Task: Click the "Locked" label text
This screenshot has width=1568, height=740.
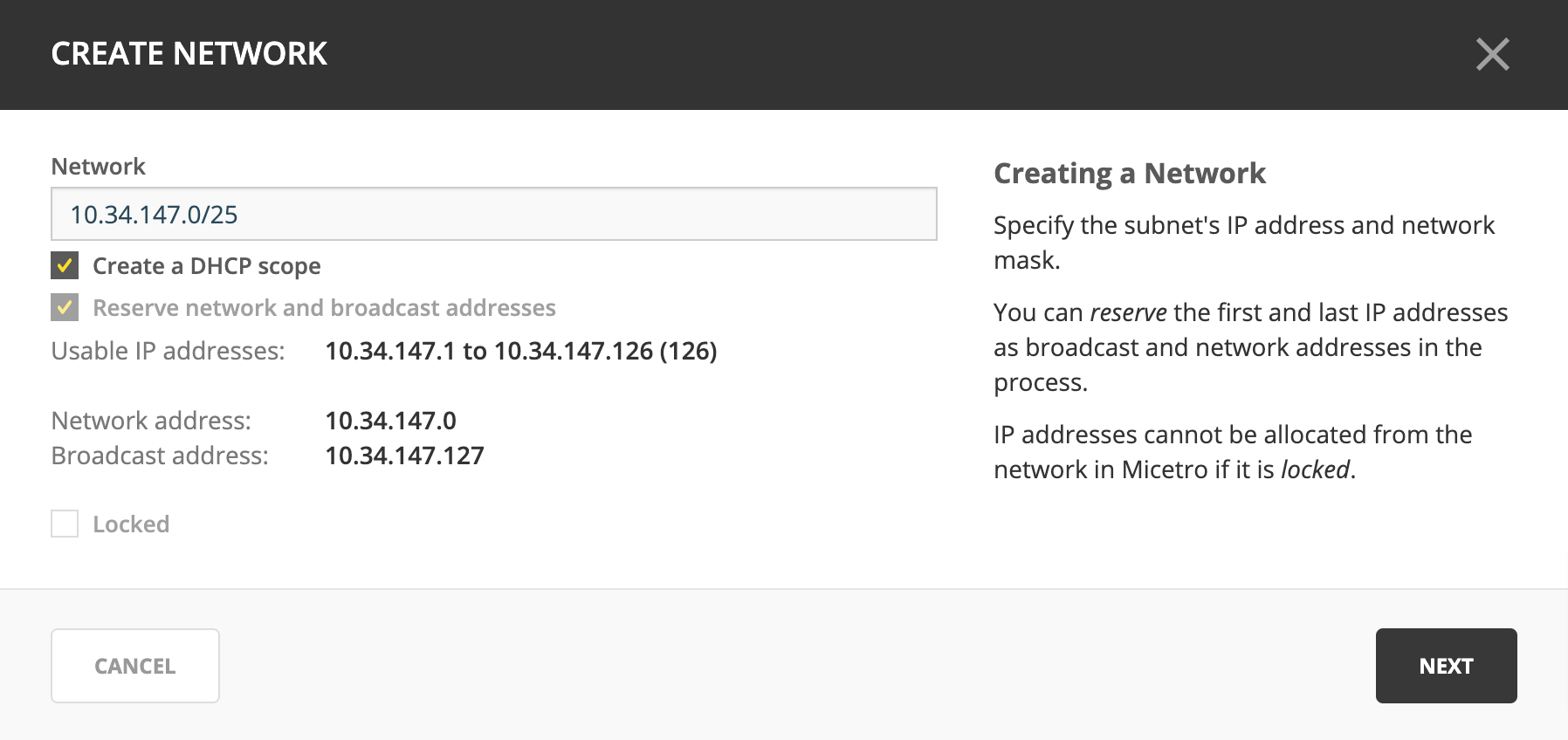Action: pyautogui.click(x=131, y=524)
